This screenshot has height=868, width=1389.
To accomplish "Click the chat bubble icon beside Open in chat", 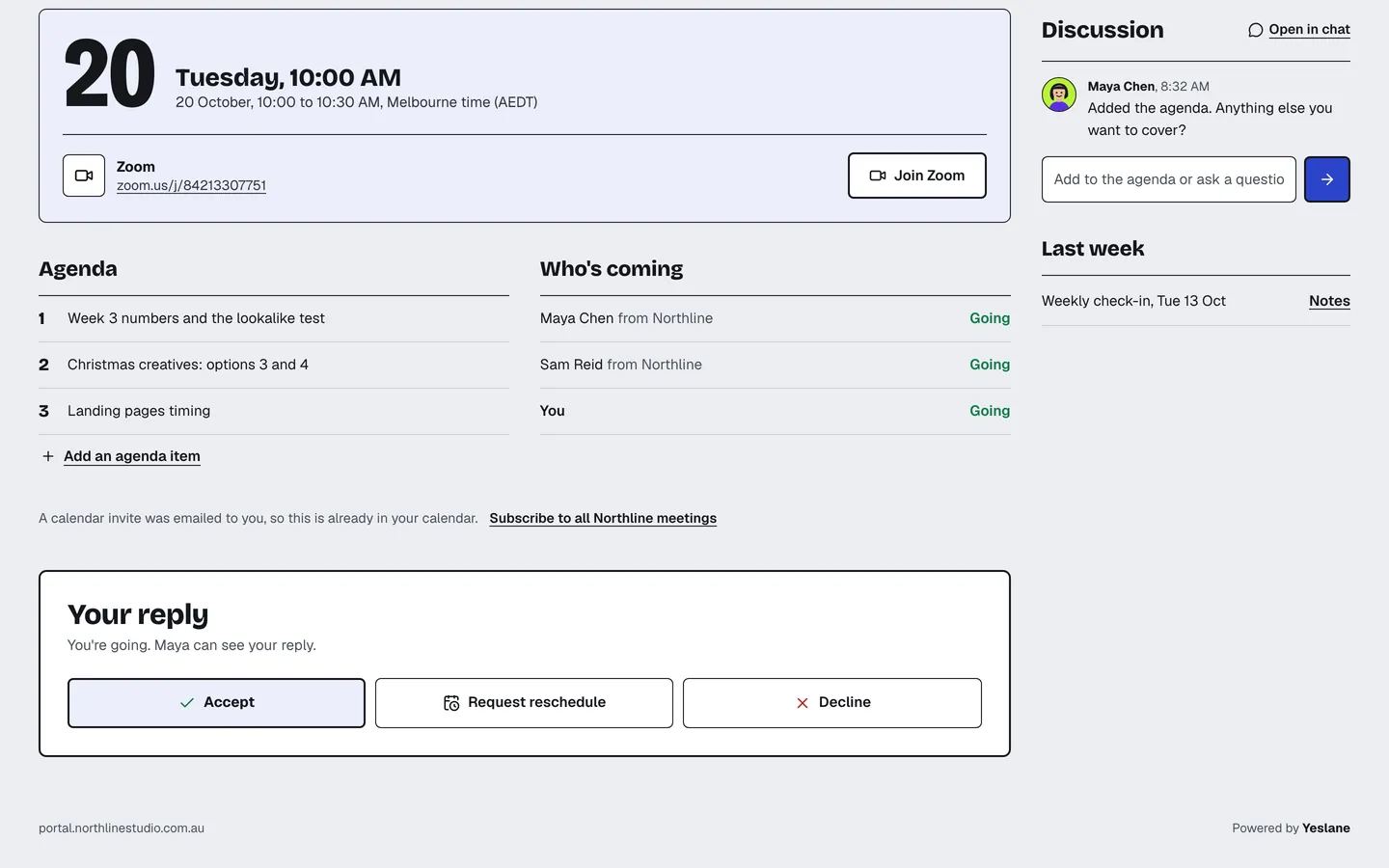I will (x=1255, y=30).
